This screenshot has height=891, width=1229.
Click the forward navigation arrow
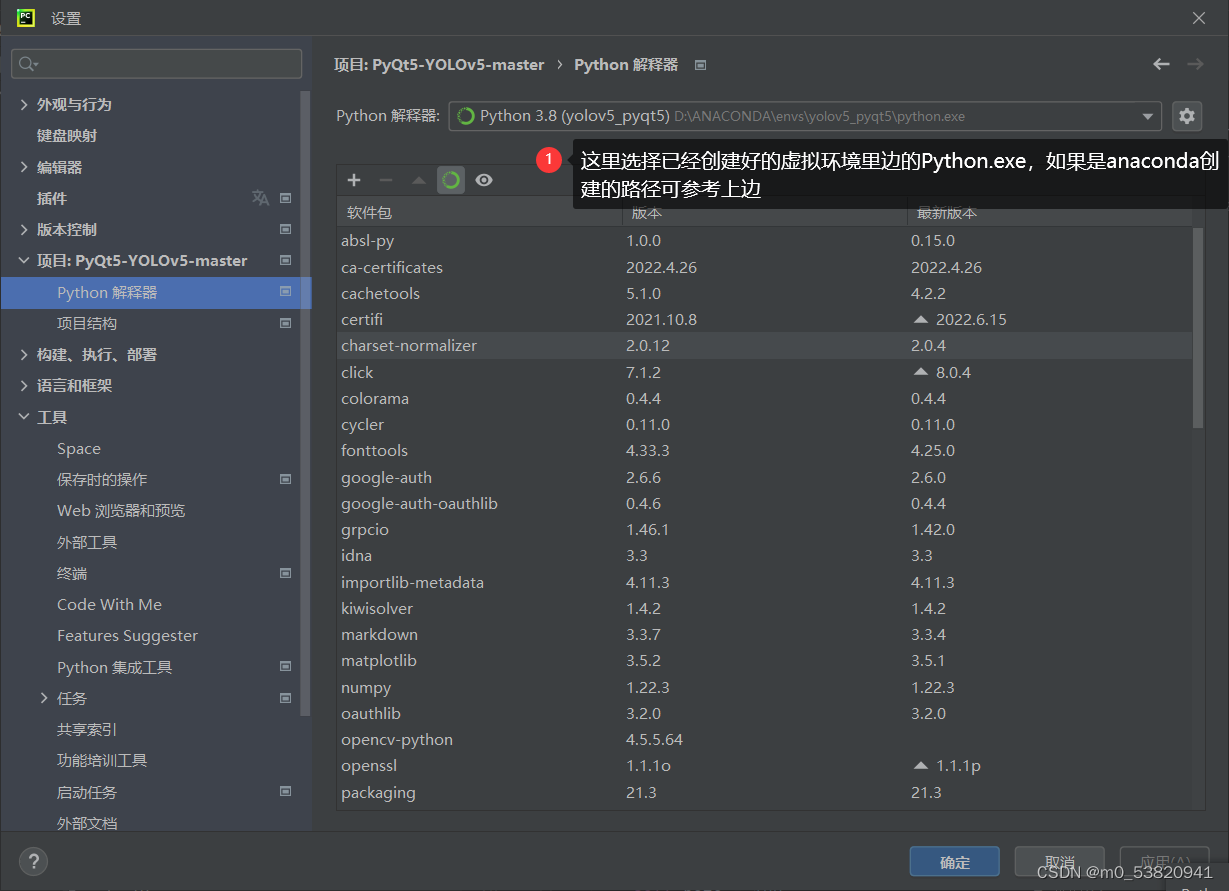coord(1195,64)
